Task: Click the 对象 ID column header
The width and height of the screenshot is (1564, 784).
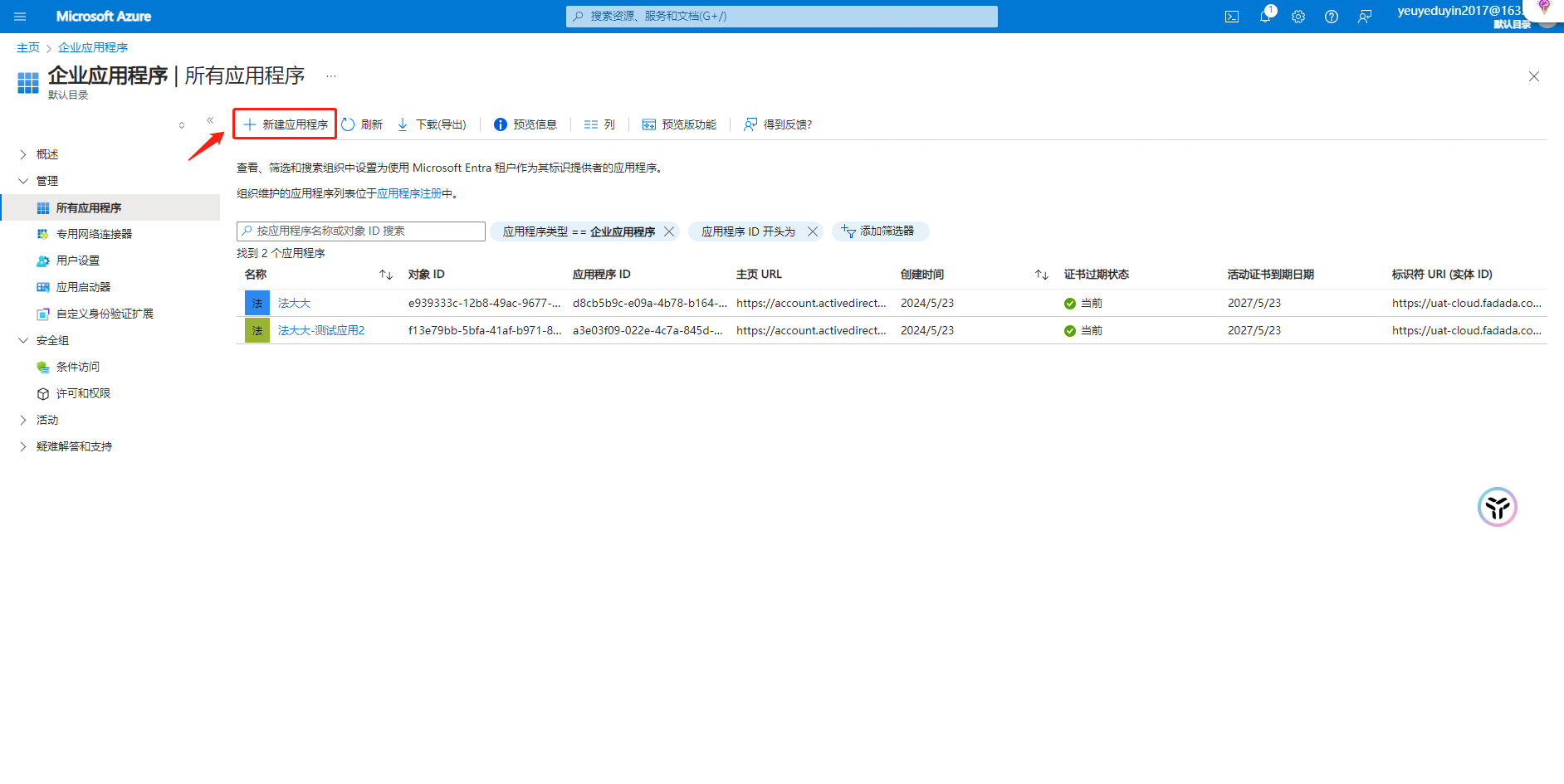Action: click(x=427, y=275)
